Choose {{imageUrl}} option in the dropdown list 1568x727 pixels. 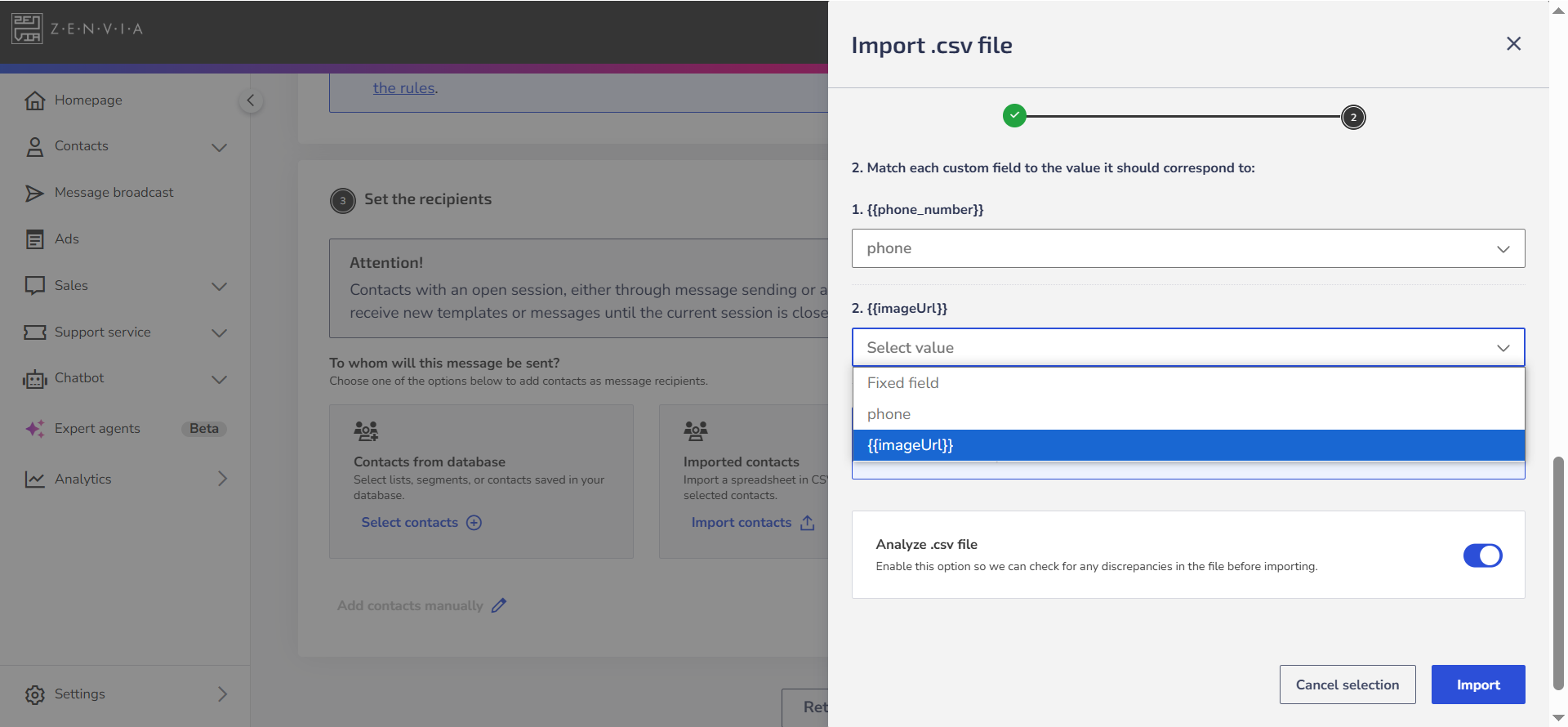(1188, 445)
